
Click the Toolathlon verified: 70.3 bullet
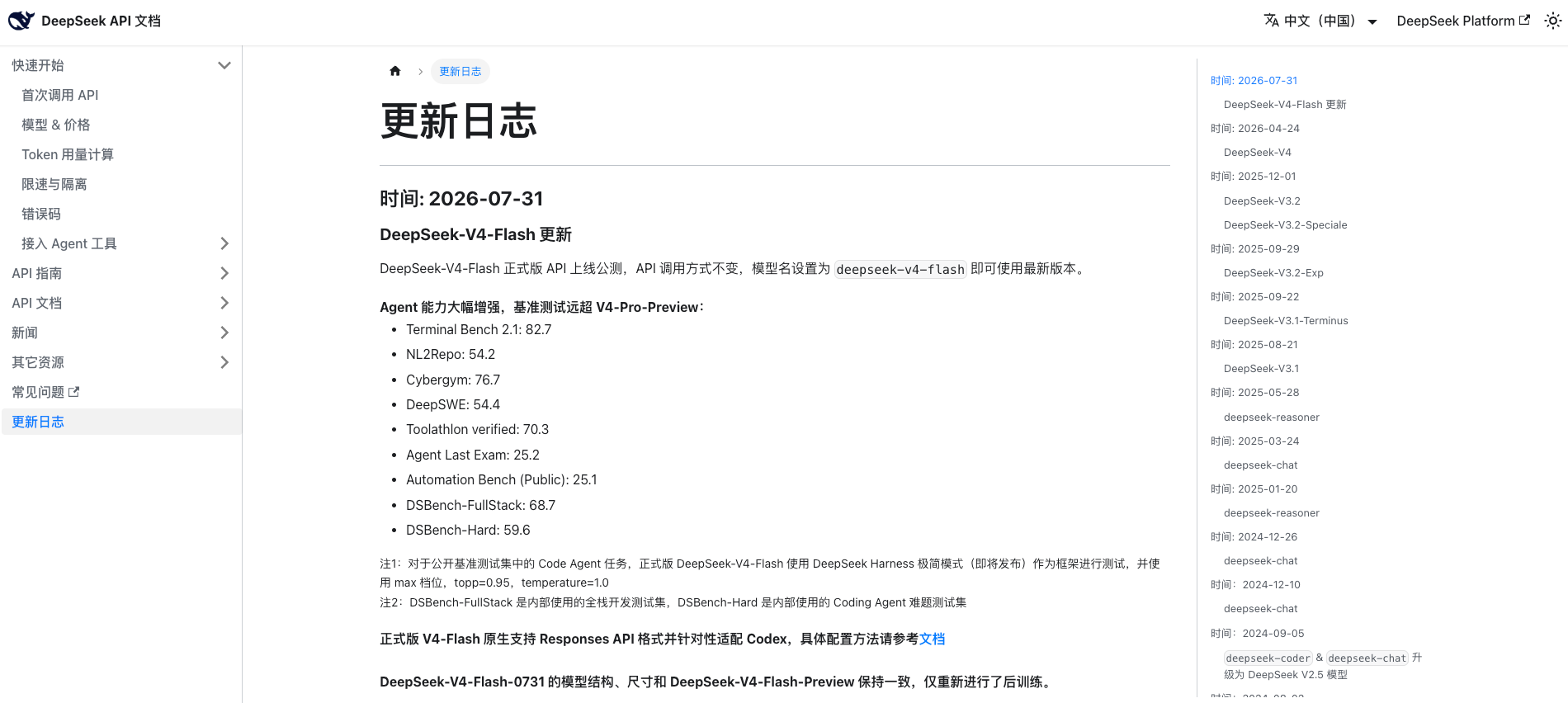pyautogui.click(x=477, y=429)
